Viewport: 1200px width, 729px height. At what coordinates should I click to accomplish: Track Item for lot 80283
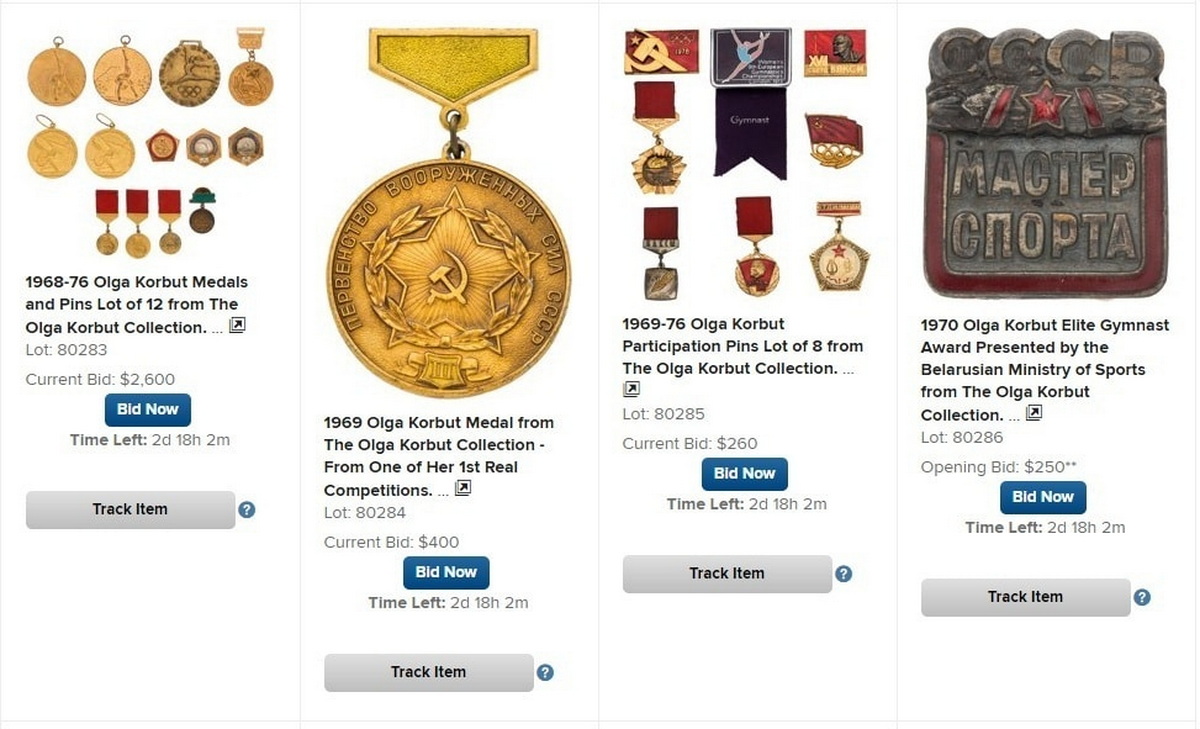[130, 510]
